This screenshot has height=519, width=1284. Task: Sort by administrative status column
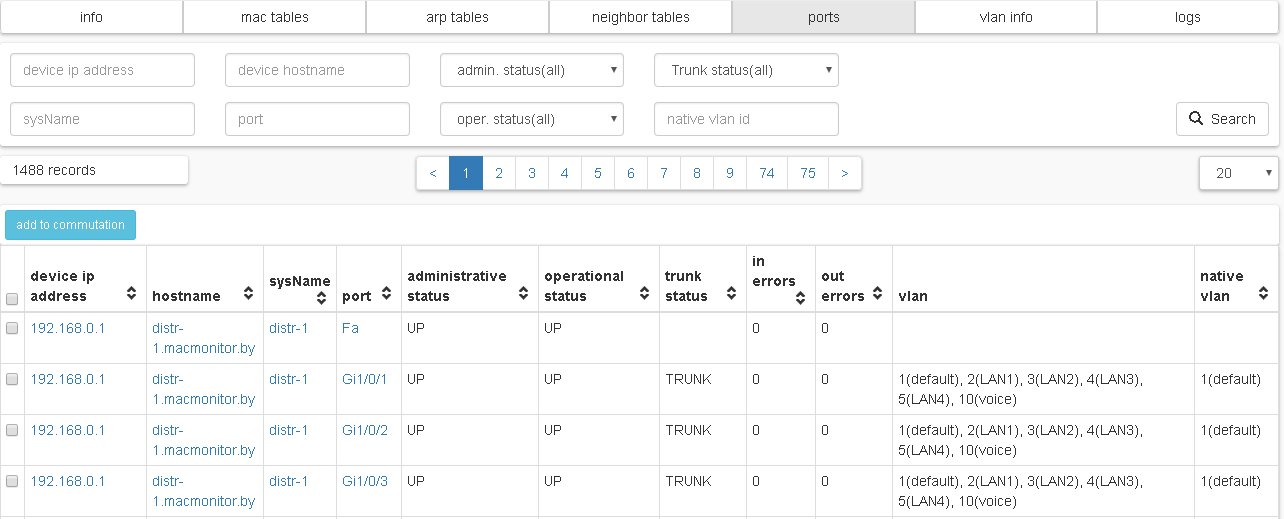pos(523,294)
